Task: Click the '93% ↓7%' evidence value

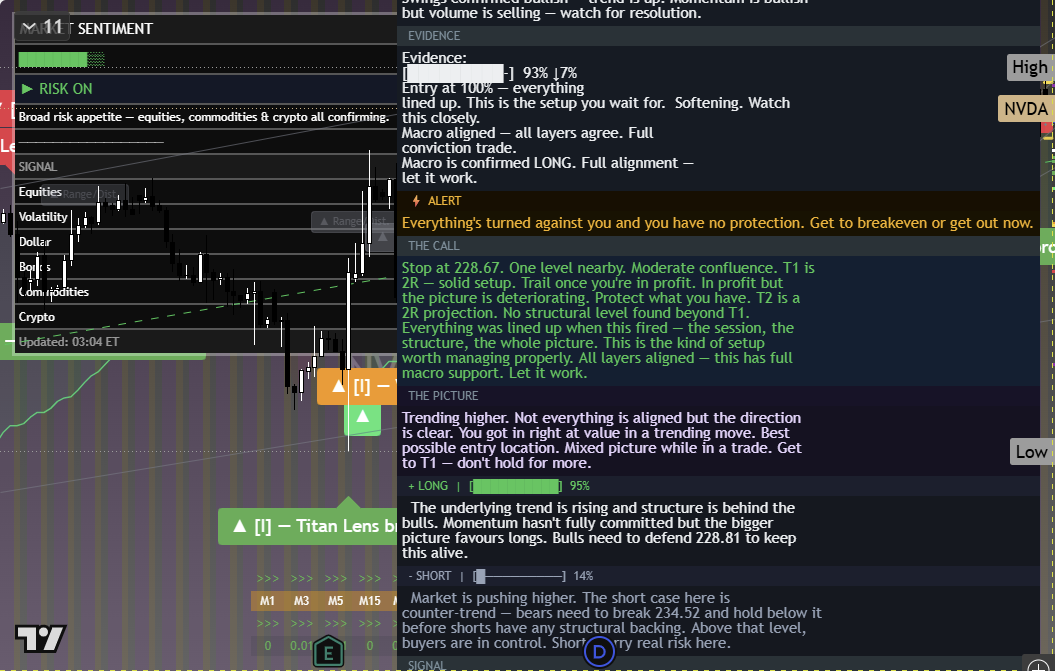Action: tap(550, 73)
